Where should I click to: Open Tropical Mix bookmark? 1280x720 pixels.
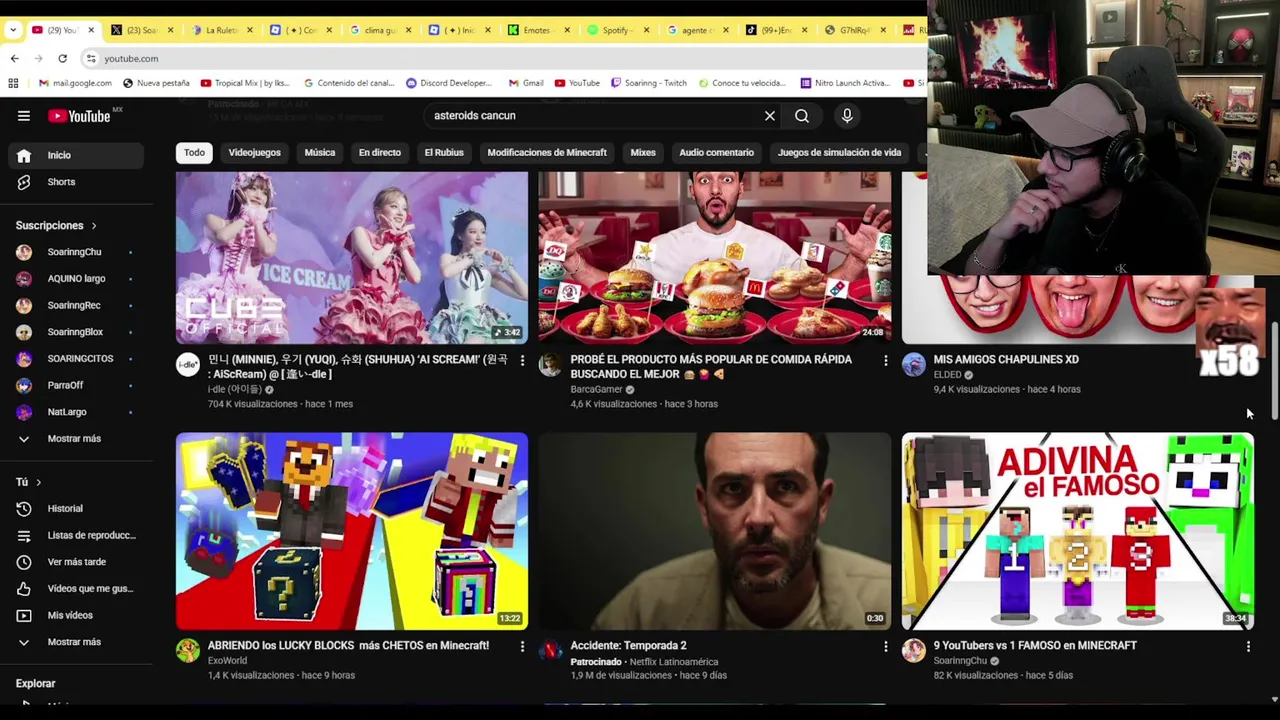[x=245, y=83]
